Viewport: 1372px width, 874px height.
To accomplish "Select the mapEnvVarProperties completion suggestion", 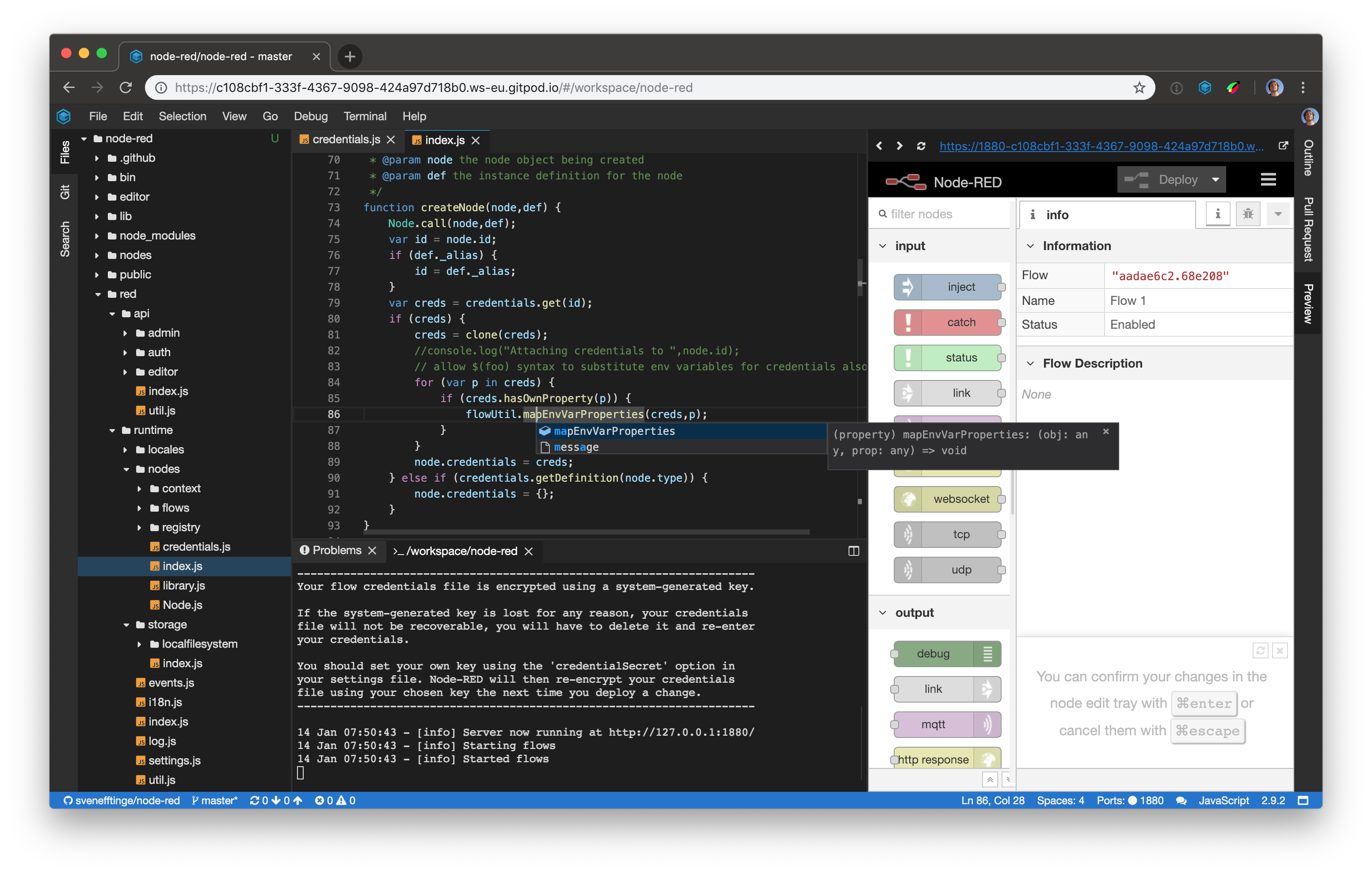I will tap(681, 431).
